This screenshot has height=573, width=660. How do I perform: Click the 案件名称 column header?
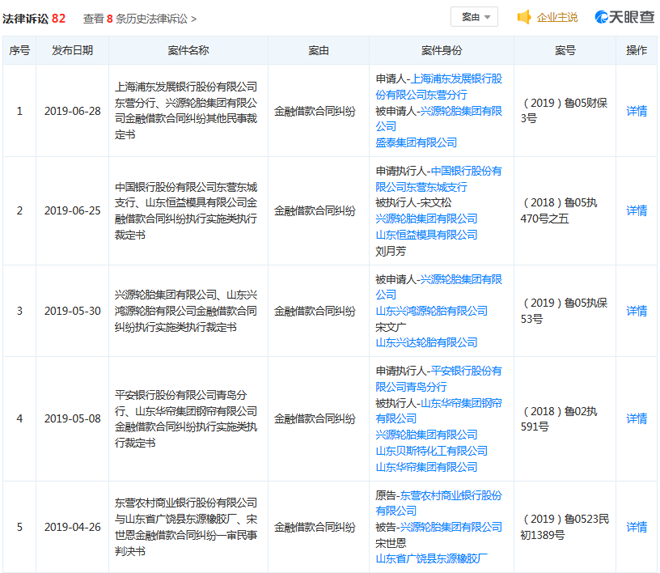pos(188,51)
